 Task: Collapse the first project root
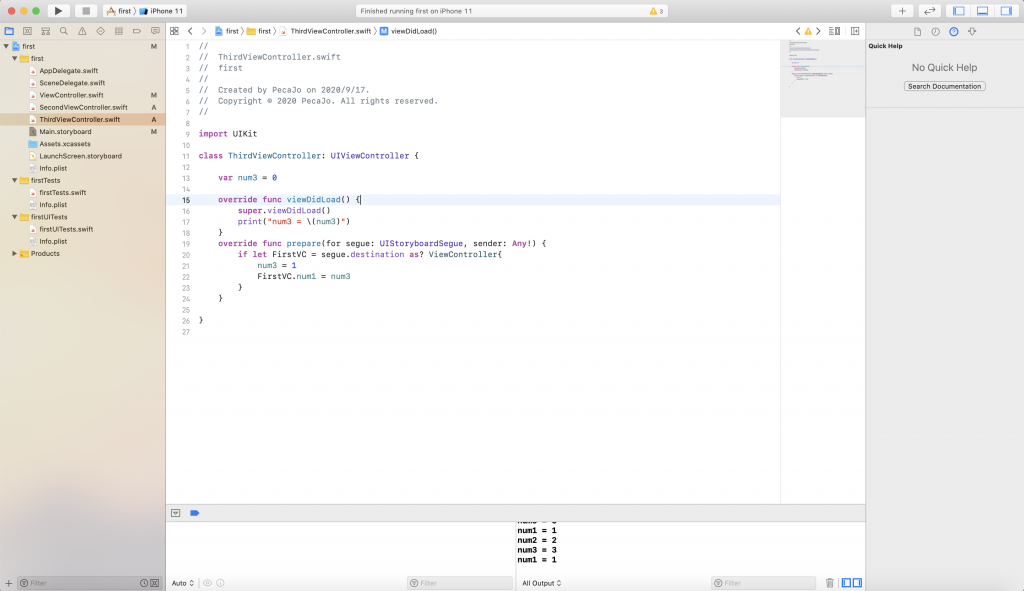tap(6, 46)
